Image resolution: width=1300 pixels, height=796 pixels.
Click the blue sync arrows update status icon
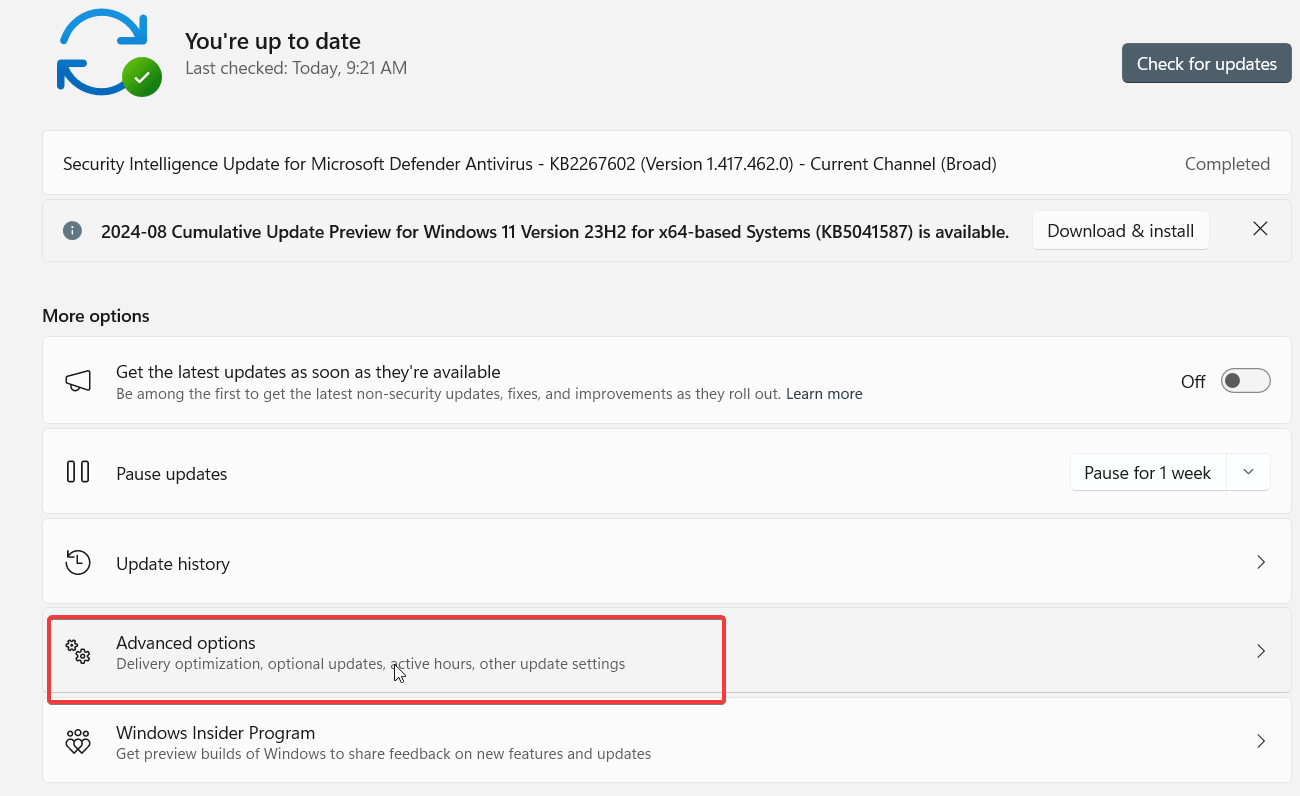108,53
